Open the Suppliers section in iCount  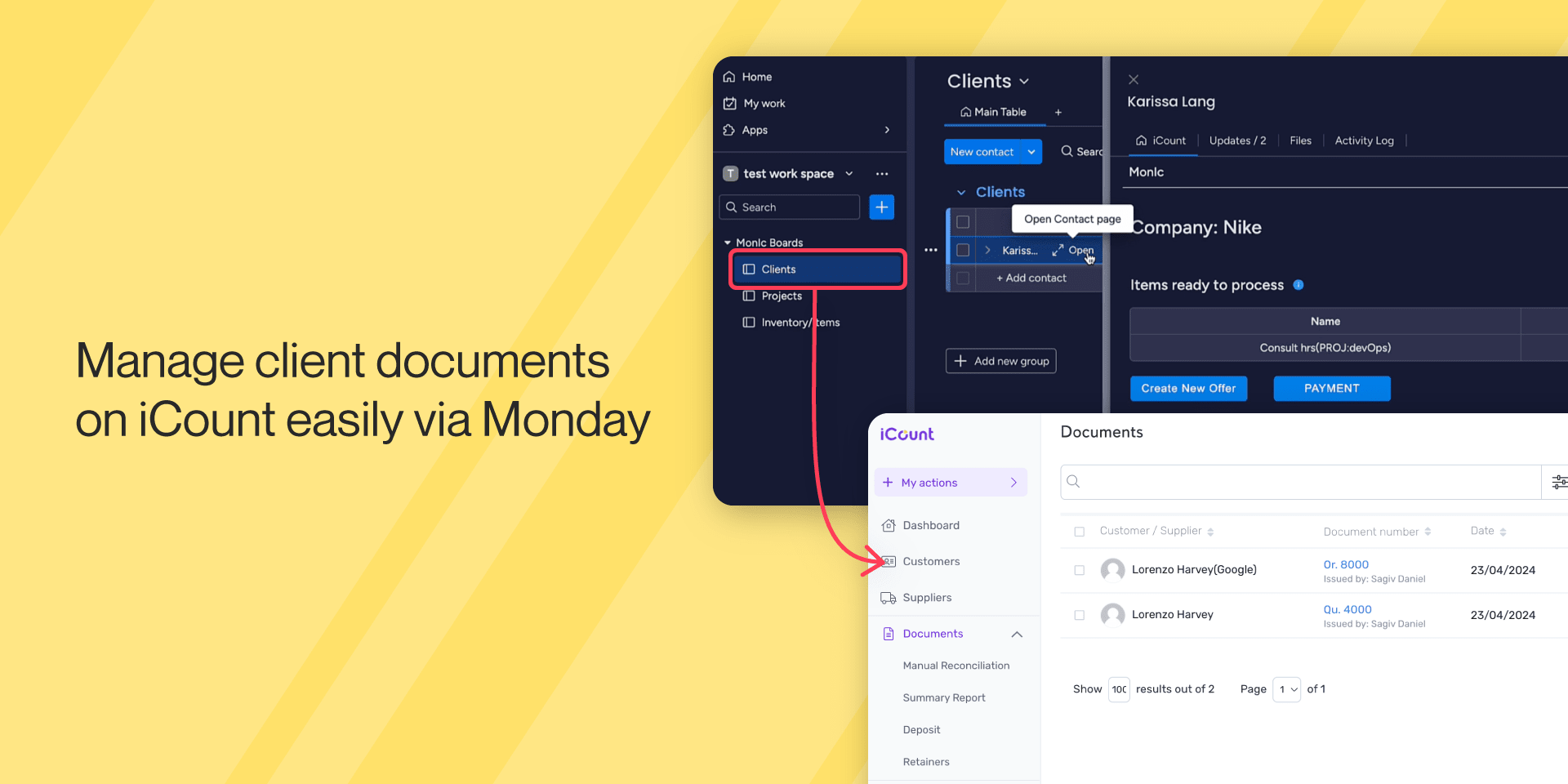point(917,598)
